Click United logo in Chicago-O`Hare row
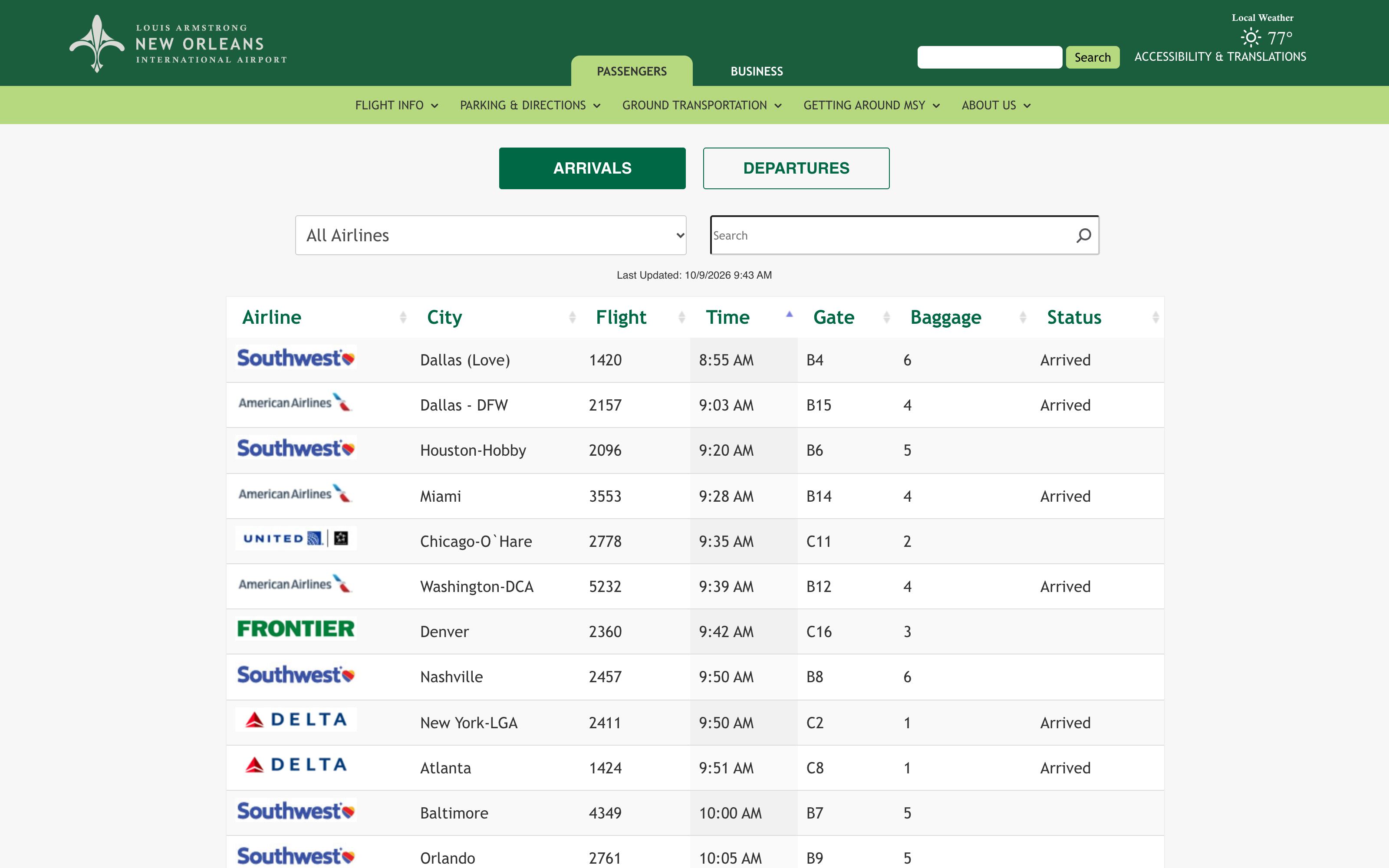 (x=296, y=538)
